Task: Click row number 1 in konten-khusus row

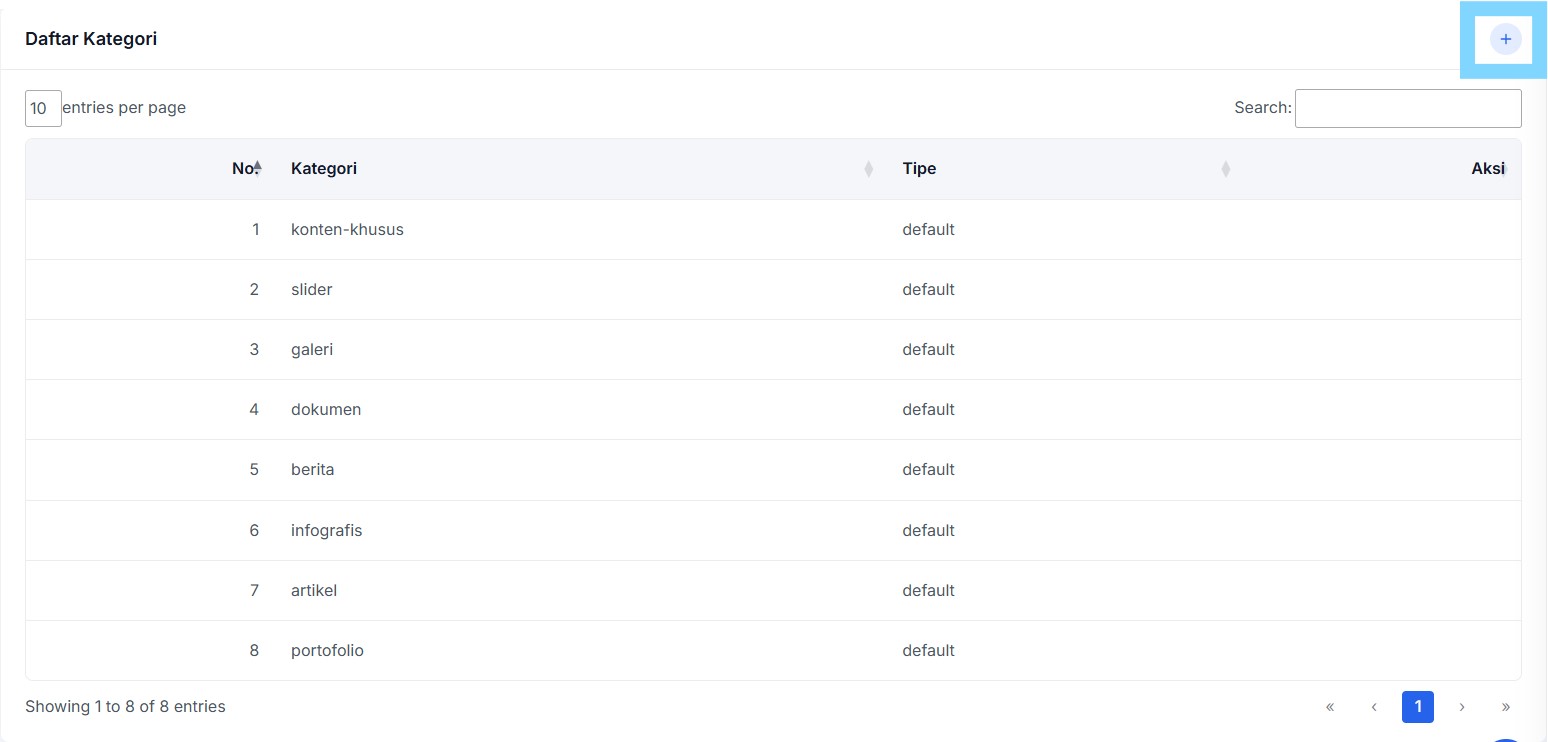Action: (x=255, y=229)
